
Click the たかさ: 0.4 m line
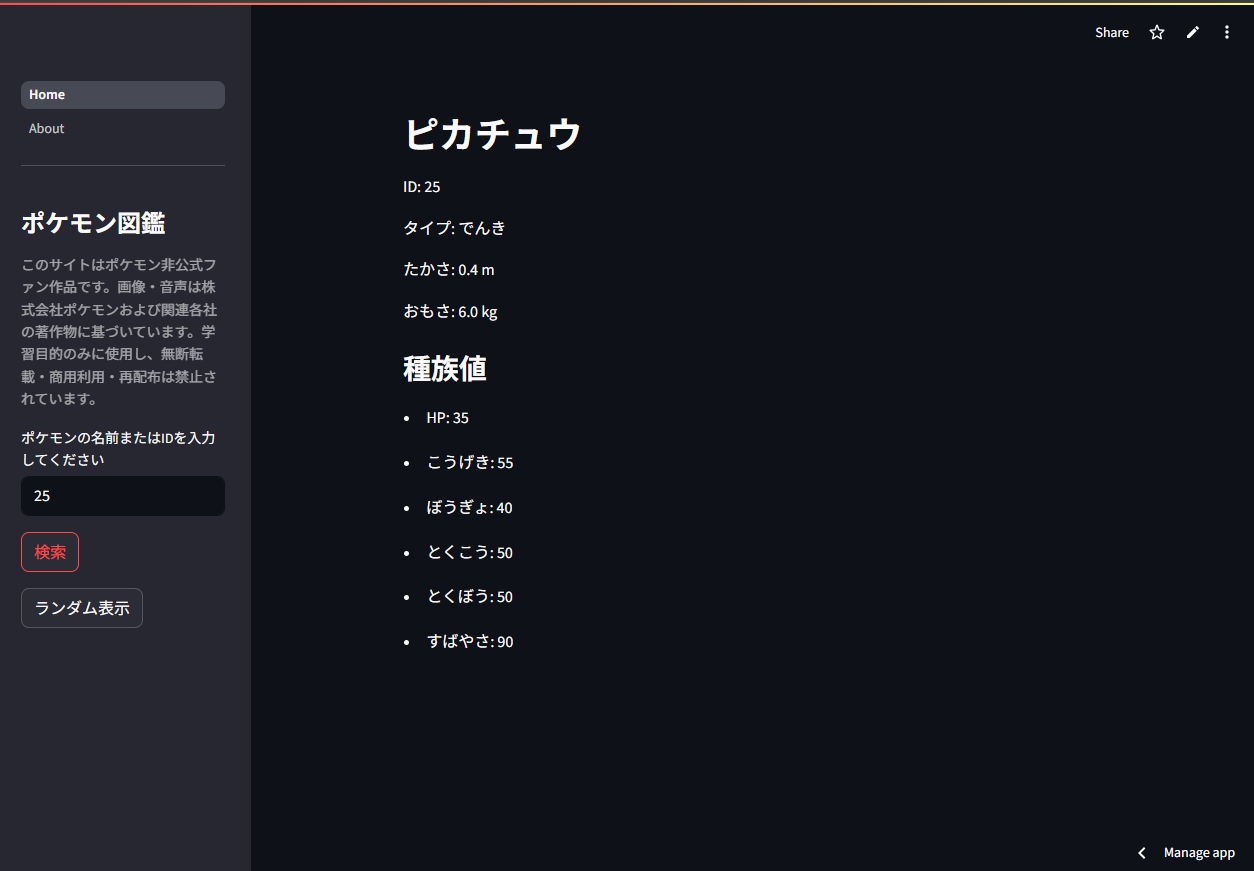click(x=449, y=270)
